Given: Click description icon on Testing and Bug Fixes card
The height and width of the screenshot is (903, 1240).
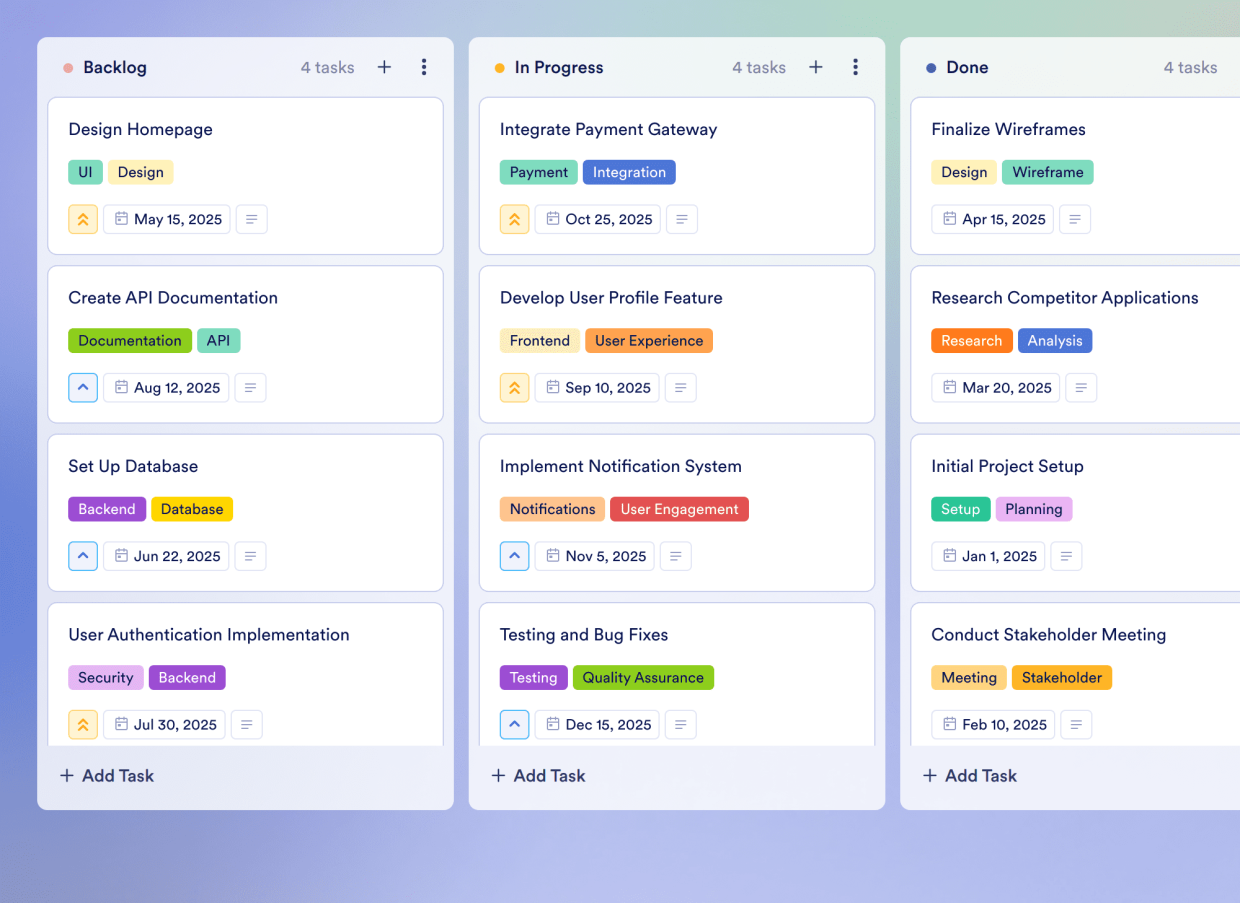Looking at the screenshot, I should pos(681,724).
